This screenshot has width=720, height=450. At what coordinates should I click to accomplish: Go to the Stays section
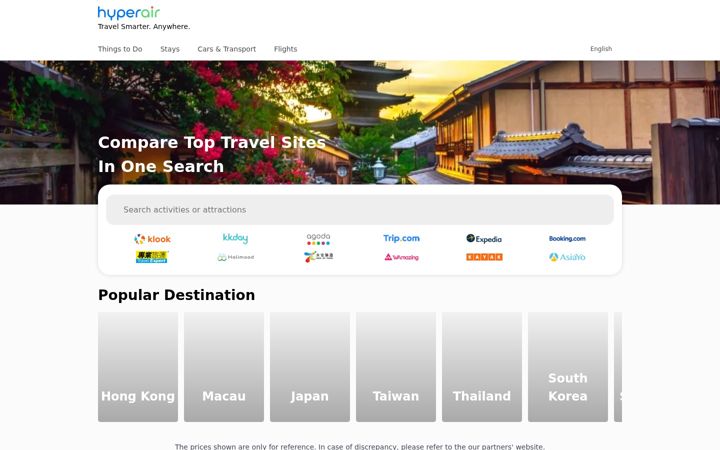170,49
